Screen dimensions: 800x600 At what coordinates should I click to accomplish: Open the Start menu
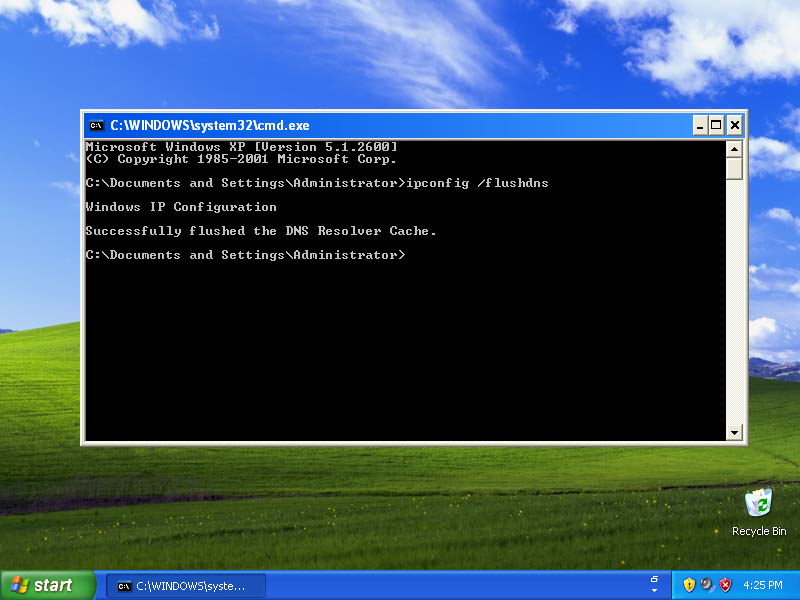47,585
